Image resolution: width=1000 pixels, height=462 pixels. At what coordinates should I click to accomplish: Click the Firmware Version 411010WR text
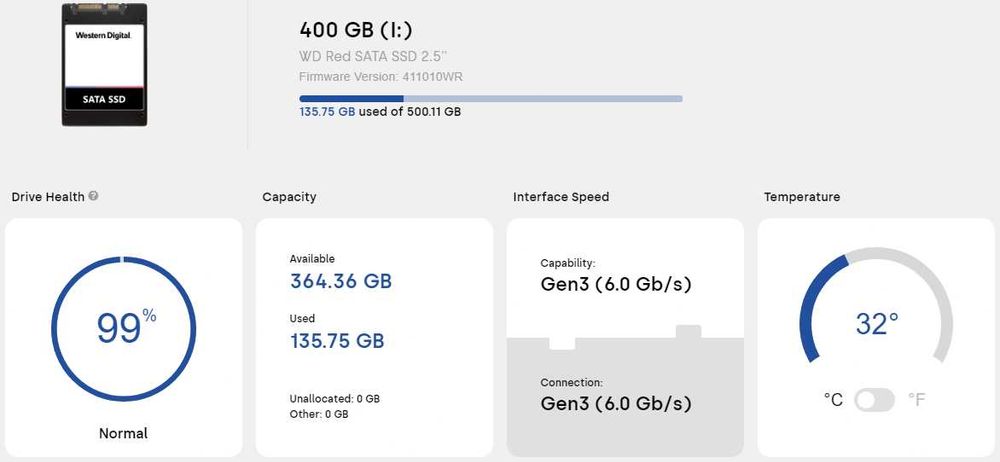380,77
